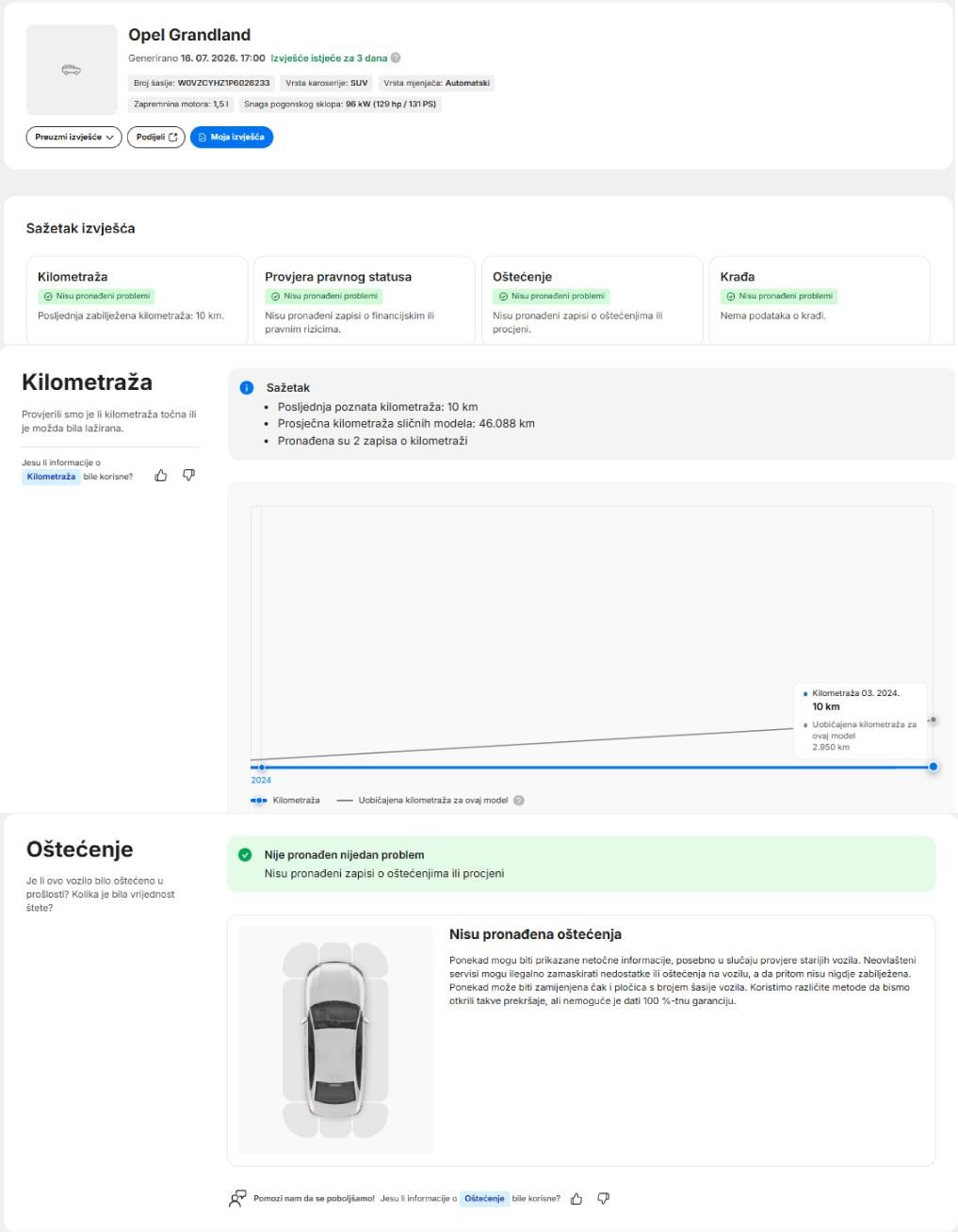Click the Sažetak izvješća heading
Image resolution: width=958 pixels, height=1232 pixels.
[x=81, y=228]
